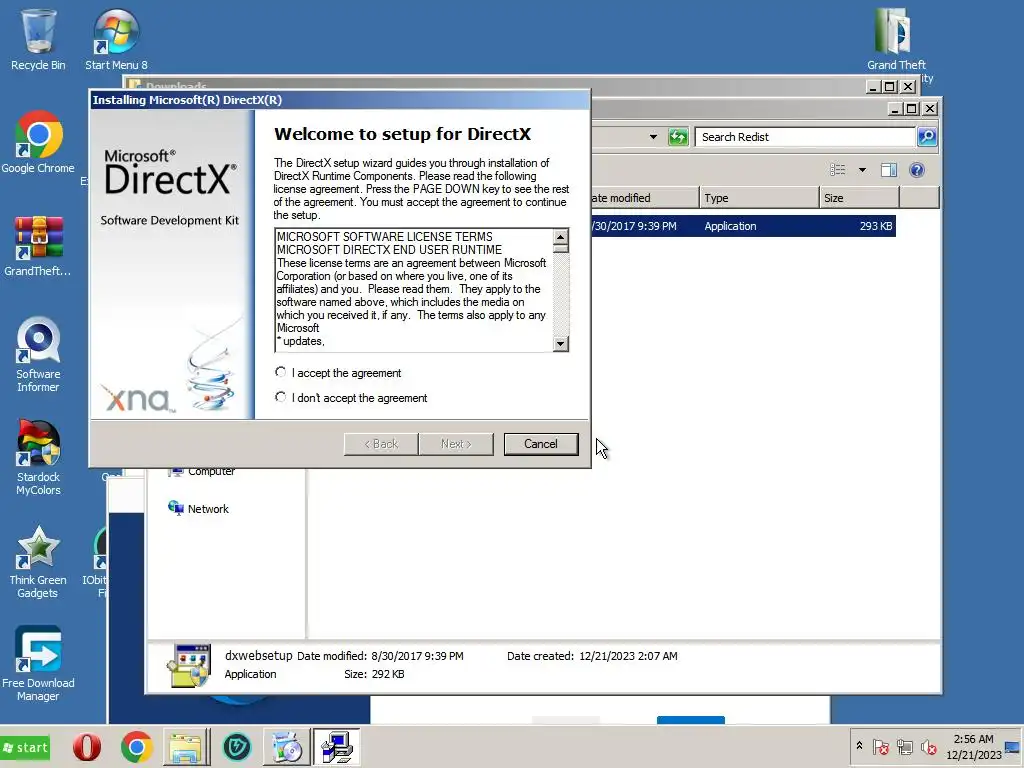Click the Back button in setup wizard

tap(381, 444)
